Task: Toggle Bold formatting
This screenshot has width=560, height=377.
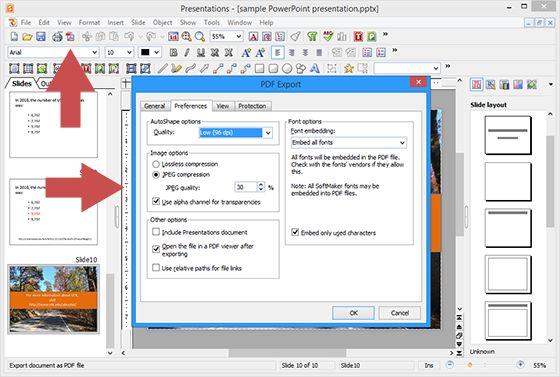Action: (x=174, y=53)
